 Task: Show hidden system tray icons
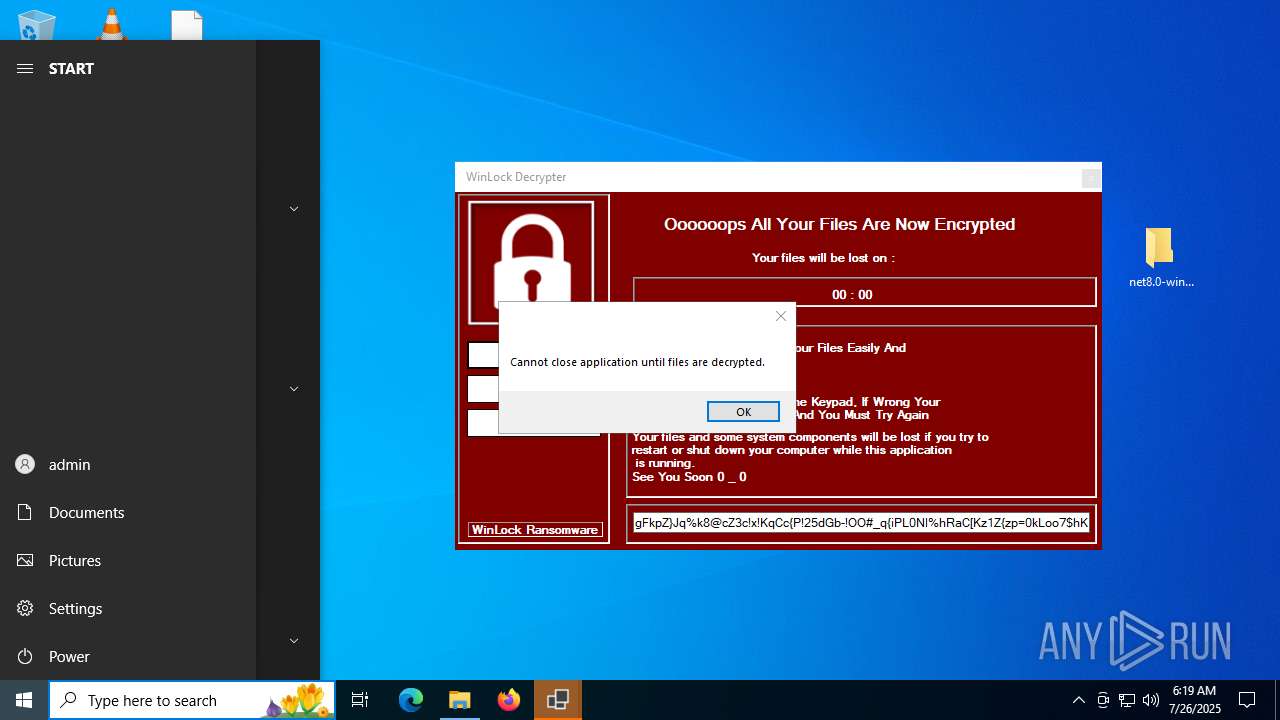[x=1078, y=700]
